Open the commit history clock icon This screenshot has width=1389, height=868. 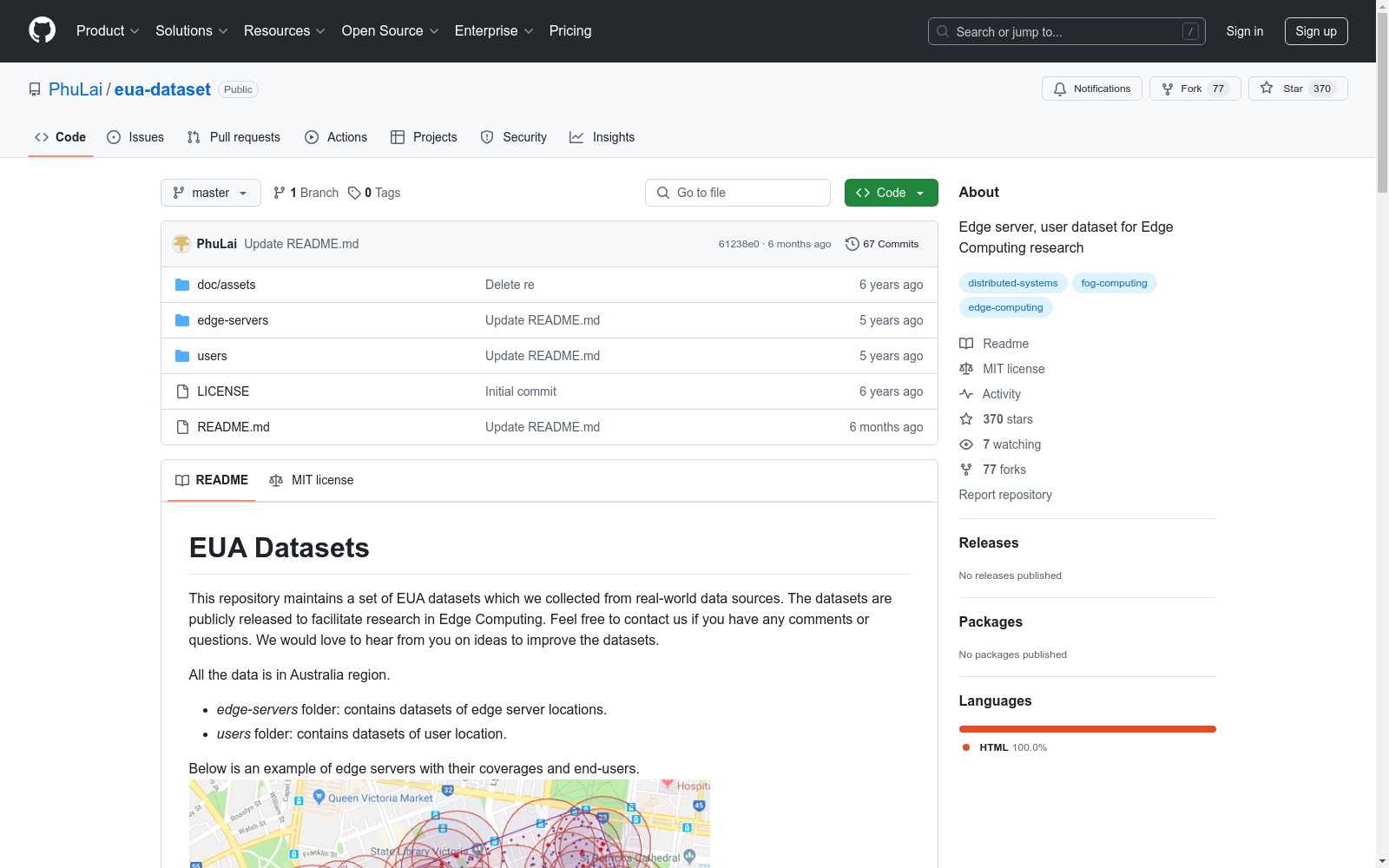click(852, 244)
